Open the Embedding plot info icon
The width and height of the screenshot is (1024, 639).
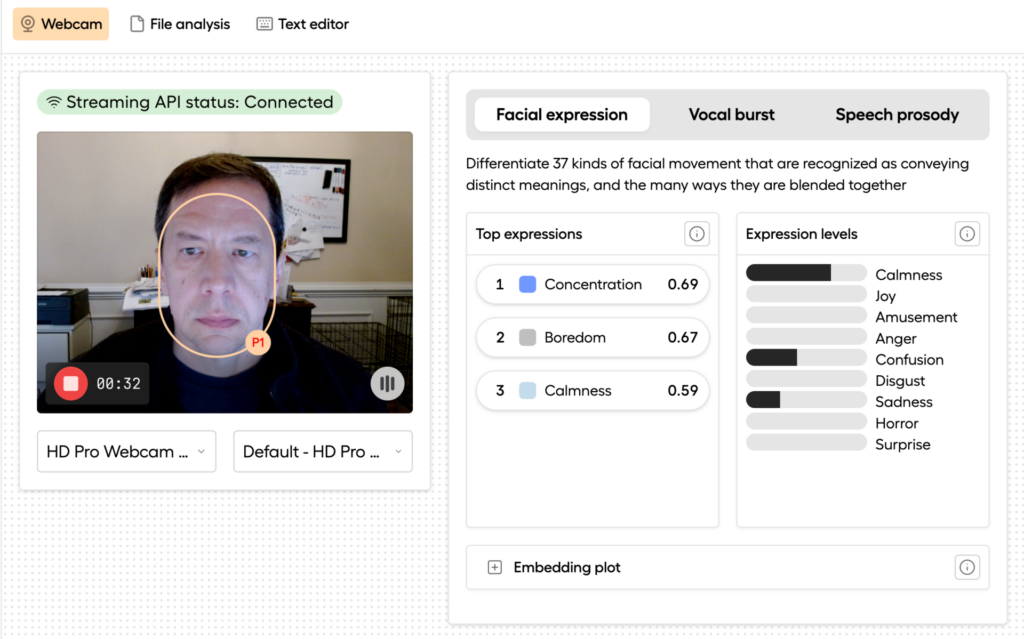pos(967,567)
